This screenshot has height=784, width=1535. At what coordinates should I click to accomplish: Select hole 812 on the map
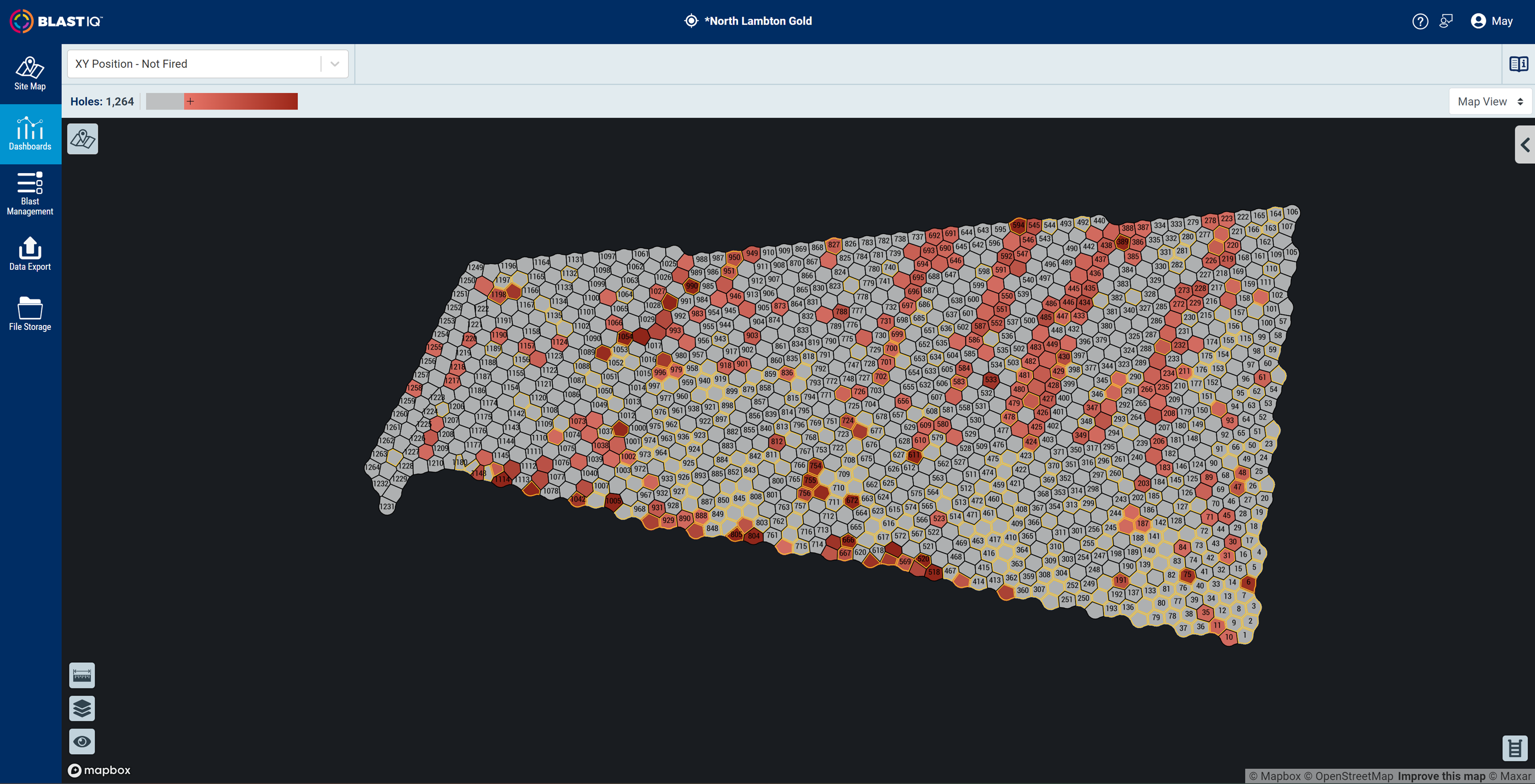[x=776, y=442]
